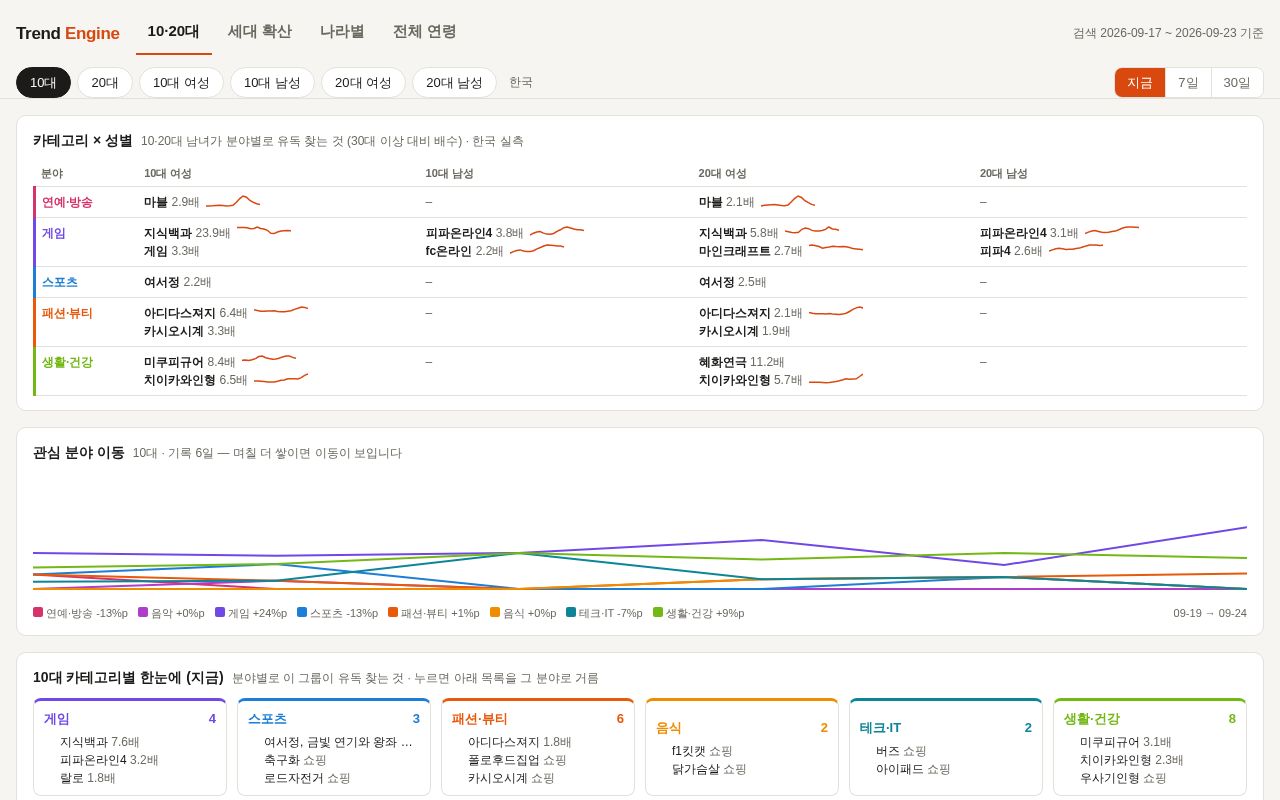This screenshot has height=800, width=1280.
Task: Filter by 20대 남성
Action: click(454, 82)
